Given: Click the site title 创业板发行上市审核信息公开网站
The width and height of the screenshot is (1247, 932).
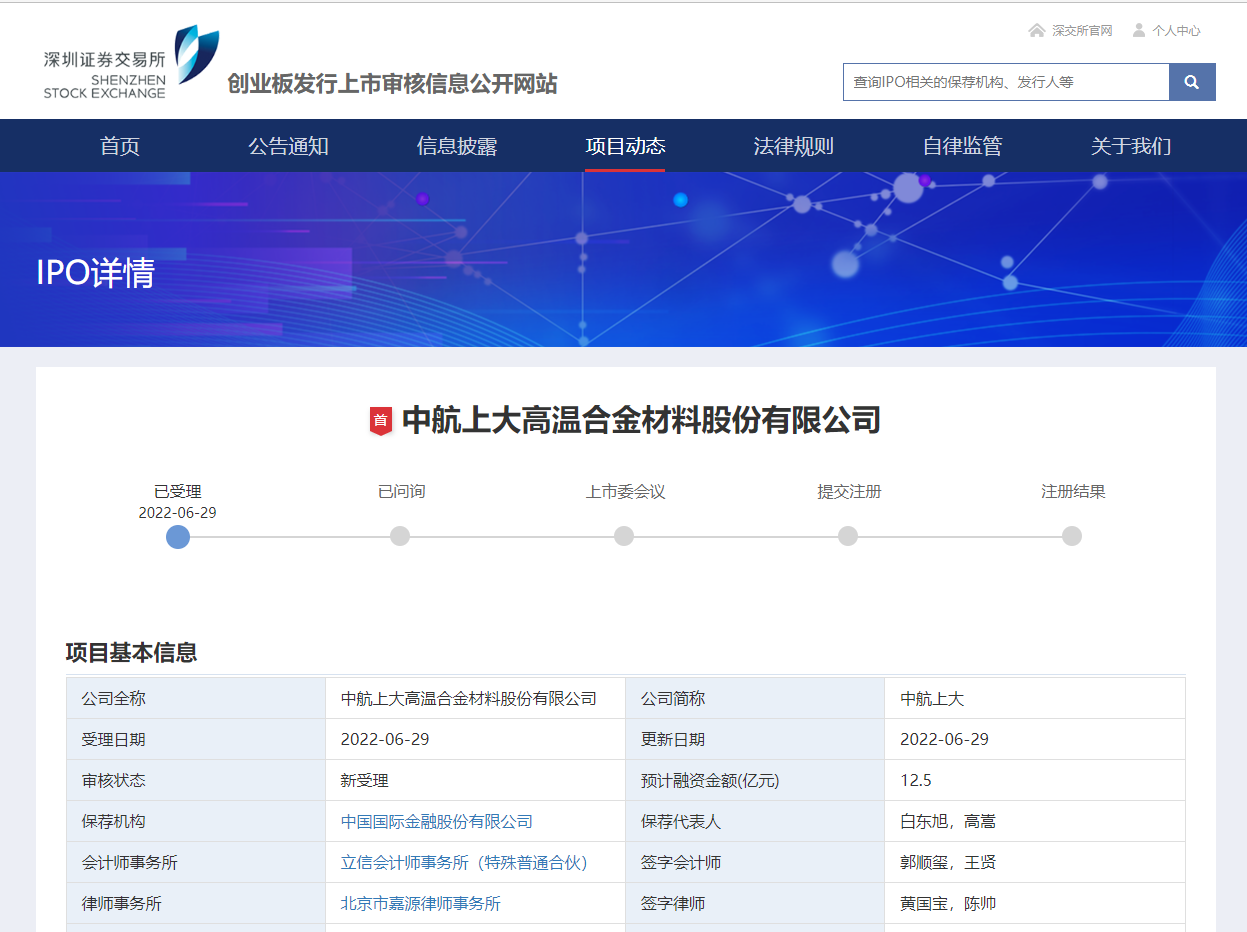Looking at the screenshot, I should click(x=392, y=84).
